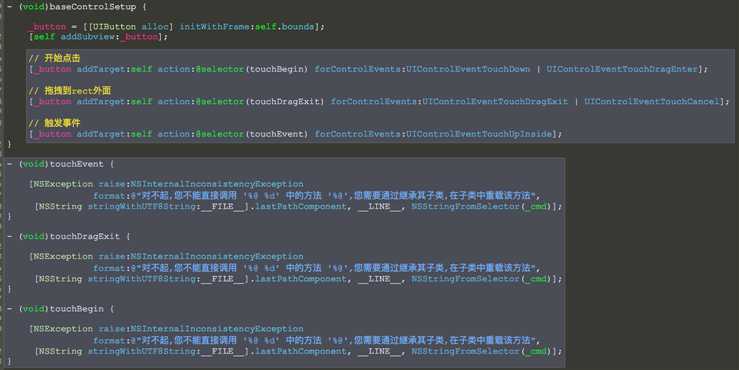
Task: Click the comment '// 触发事件'
Action: pos(55,123)
